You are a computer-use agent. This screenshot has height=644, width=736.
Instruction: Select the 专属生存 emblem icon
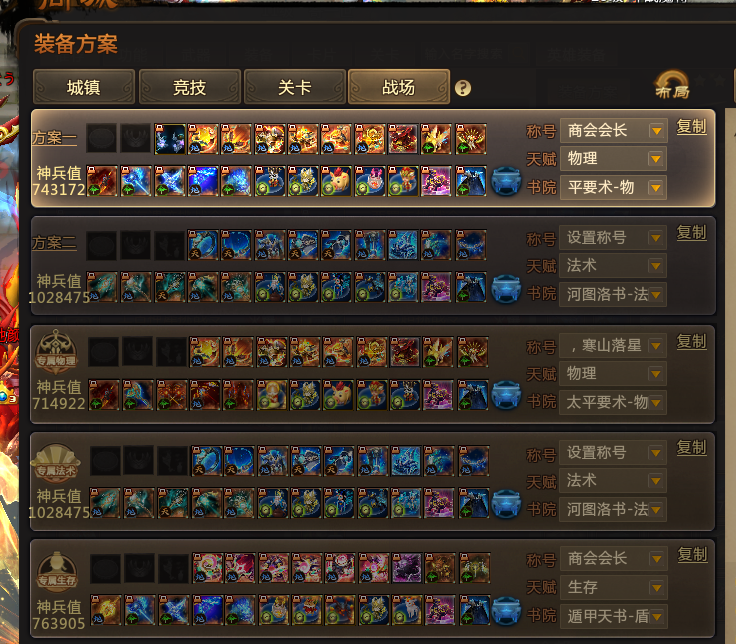57,573
